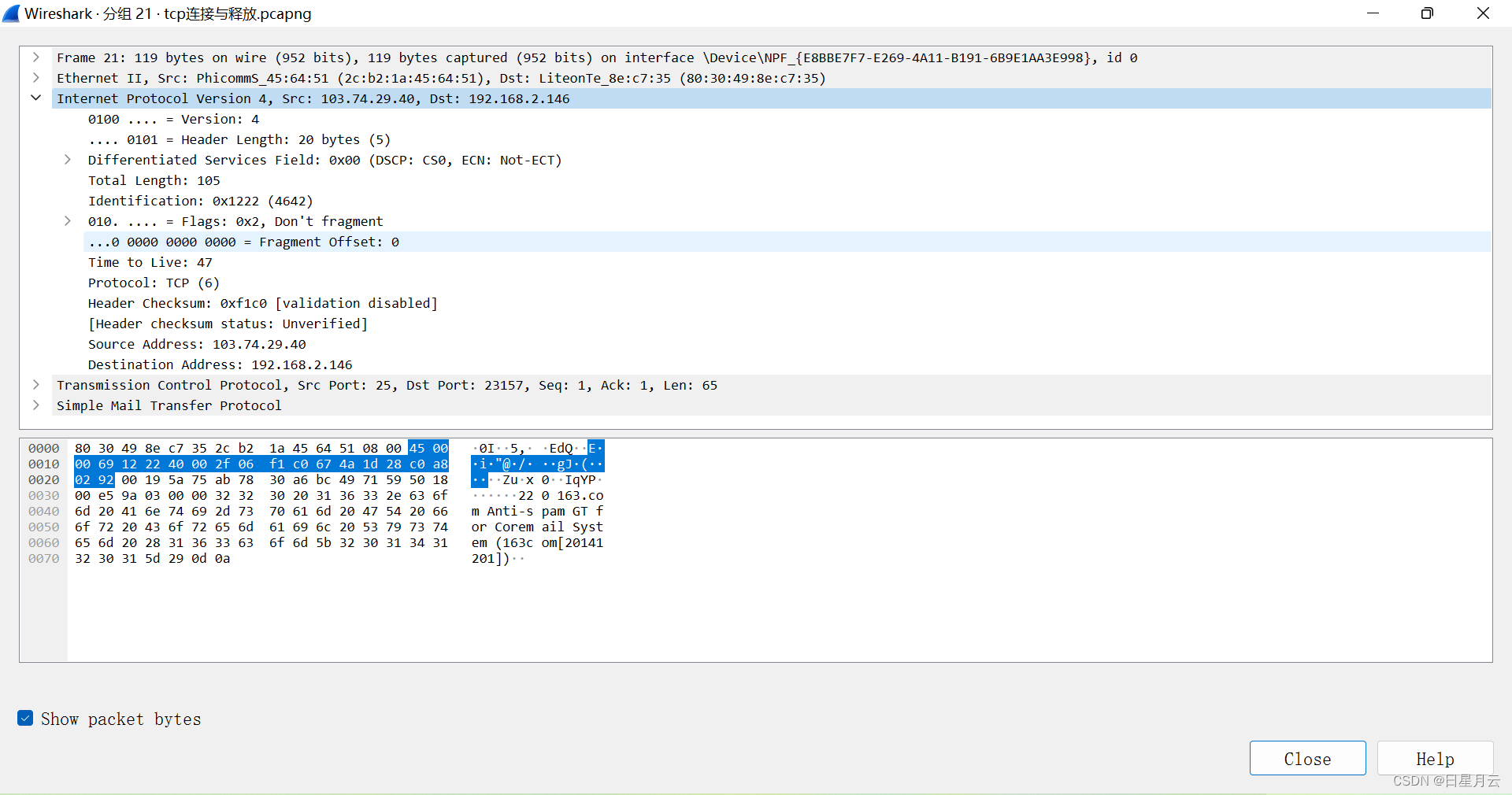This screenshot has width=1512, height=795.
Task: Select the Ethernet II row text
Action: [x=441, y=78]
